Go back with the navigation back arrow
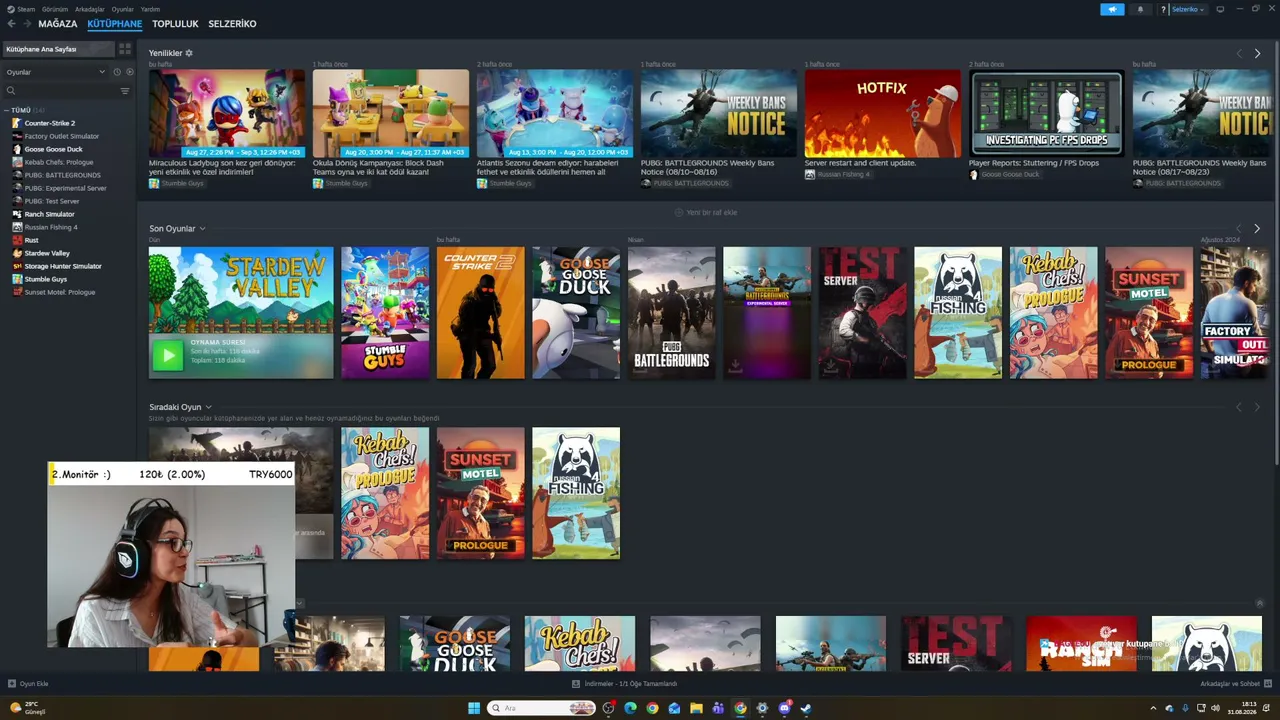This screenshot has height=720, width=1280. tap(11, 24)
